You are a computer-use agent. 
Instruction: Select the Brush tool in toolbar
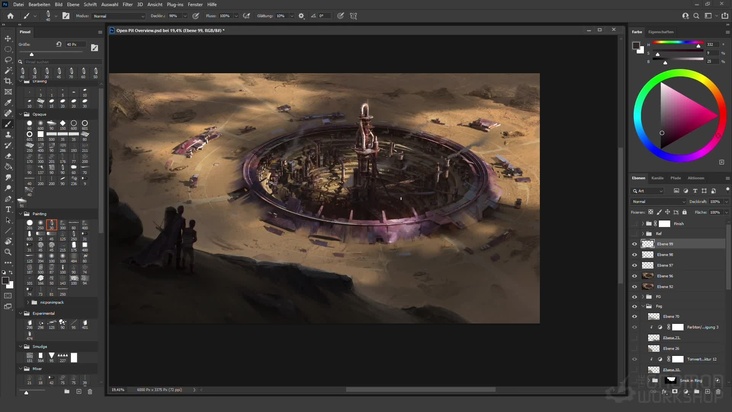tap(8, 124)
